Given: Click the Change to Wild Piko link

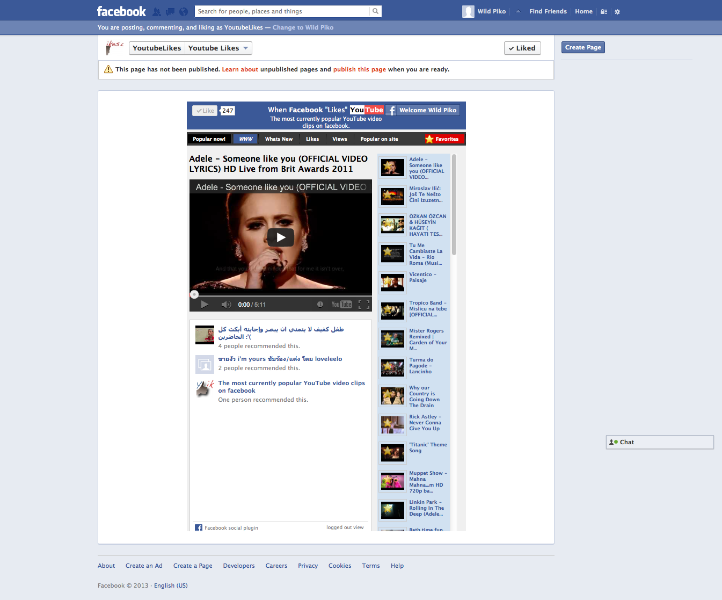Looking at the screenshot, I should tap(303, 28).
